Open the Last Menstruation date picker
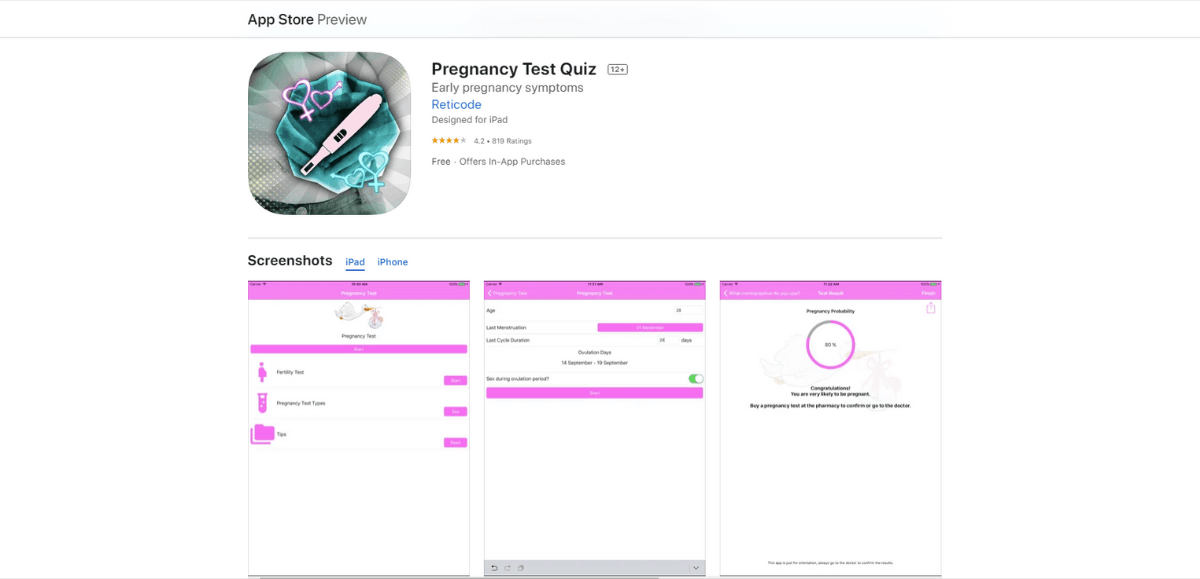This screenshot has width=1200, height=579. tap(650, 327)
